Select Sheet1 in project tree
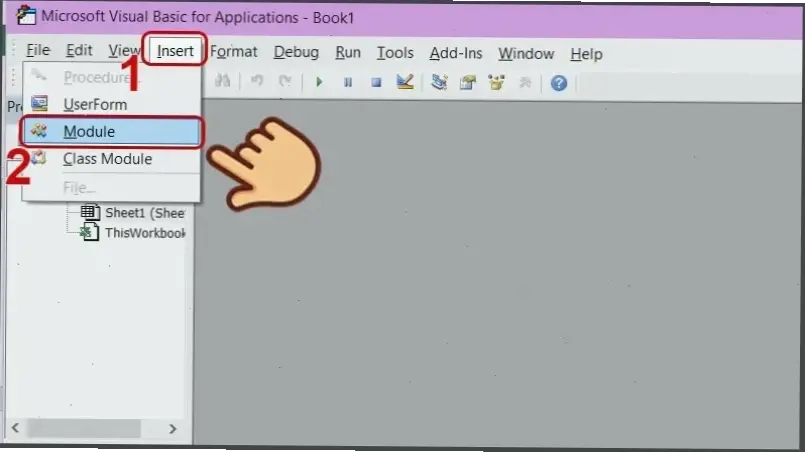This screenshot has height=452, width=805. (145, 213)
